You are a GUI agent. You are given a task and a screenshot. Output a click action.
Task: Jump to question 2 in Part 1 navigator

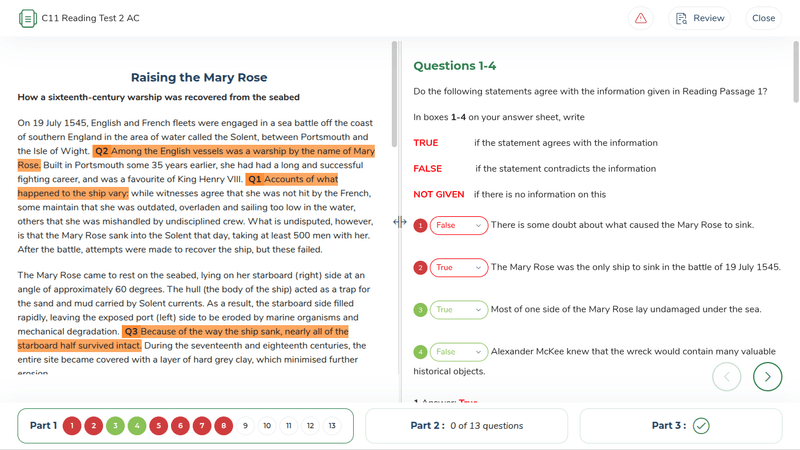tap(94, 426)
